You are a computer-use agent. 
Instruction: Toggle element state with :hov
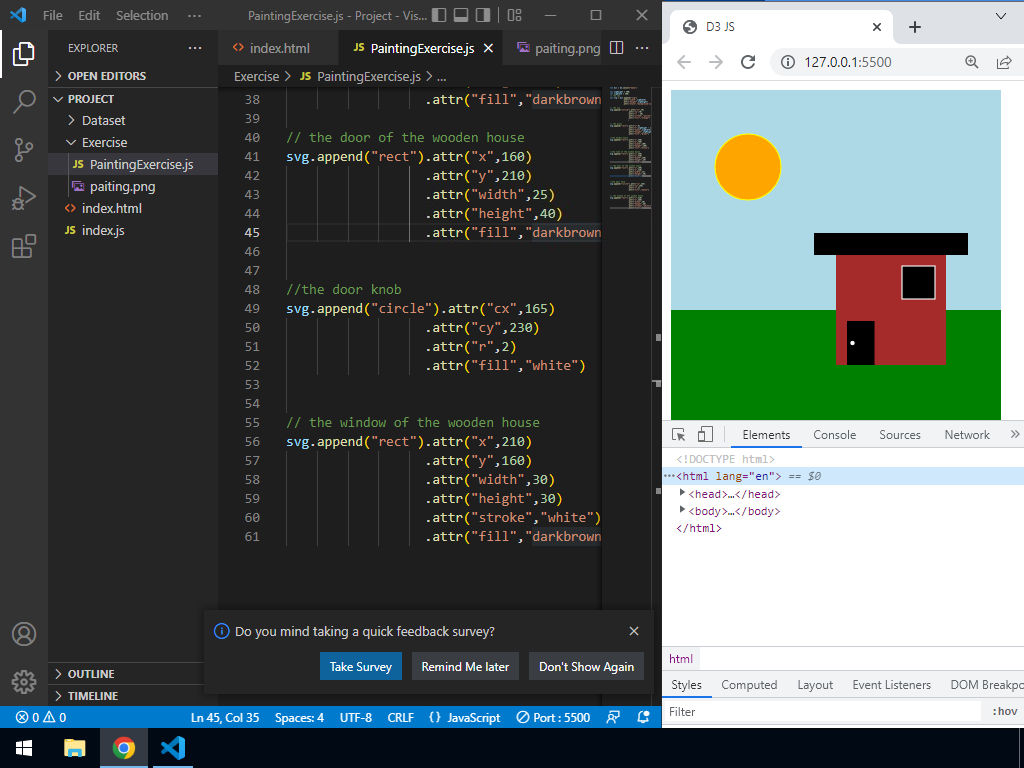pyautogui.click(x=1004, y=712)
